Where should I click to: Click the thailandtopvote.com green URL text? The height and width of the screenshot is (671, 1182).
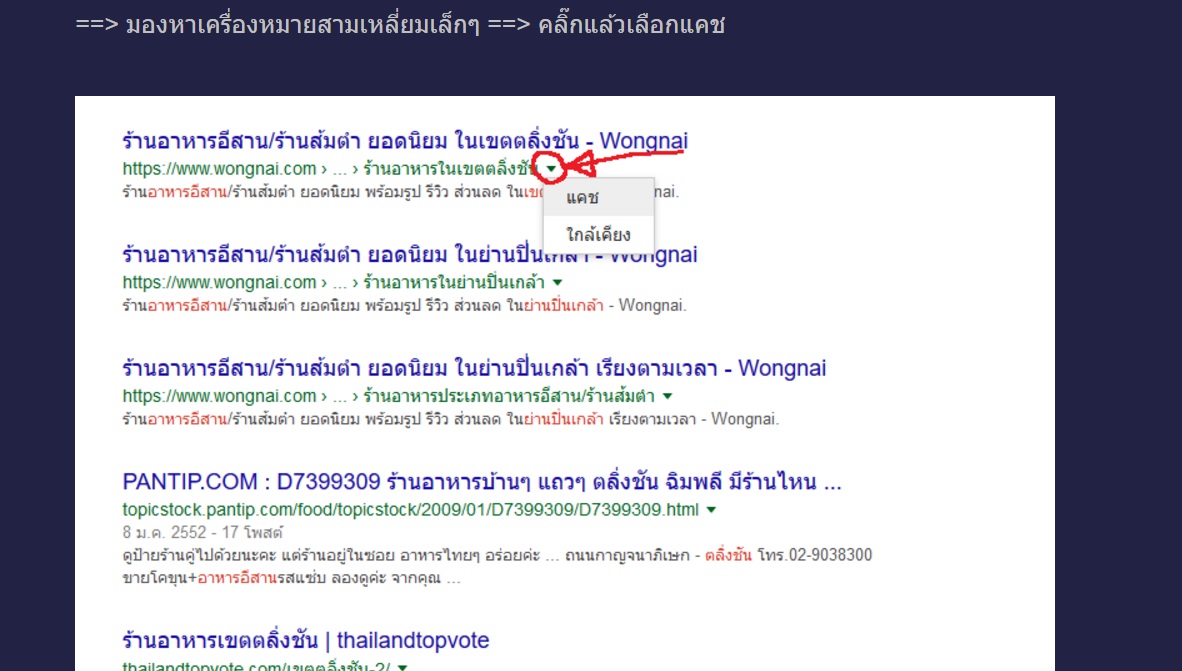click(x=256, y=666)
